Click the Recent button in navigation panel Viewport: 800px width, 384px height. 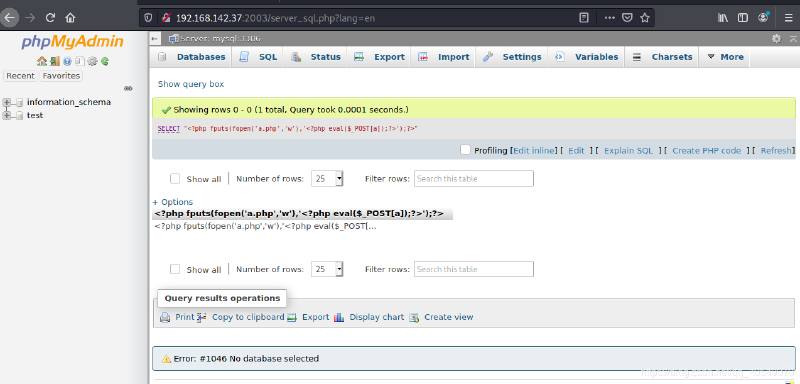[x=20, y=76]
